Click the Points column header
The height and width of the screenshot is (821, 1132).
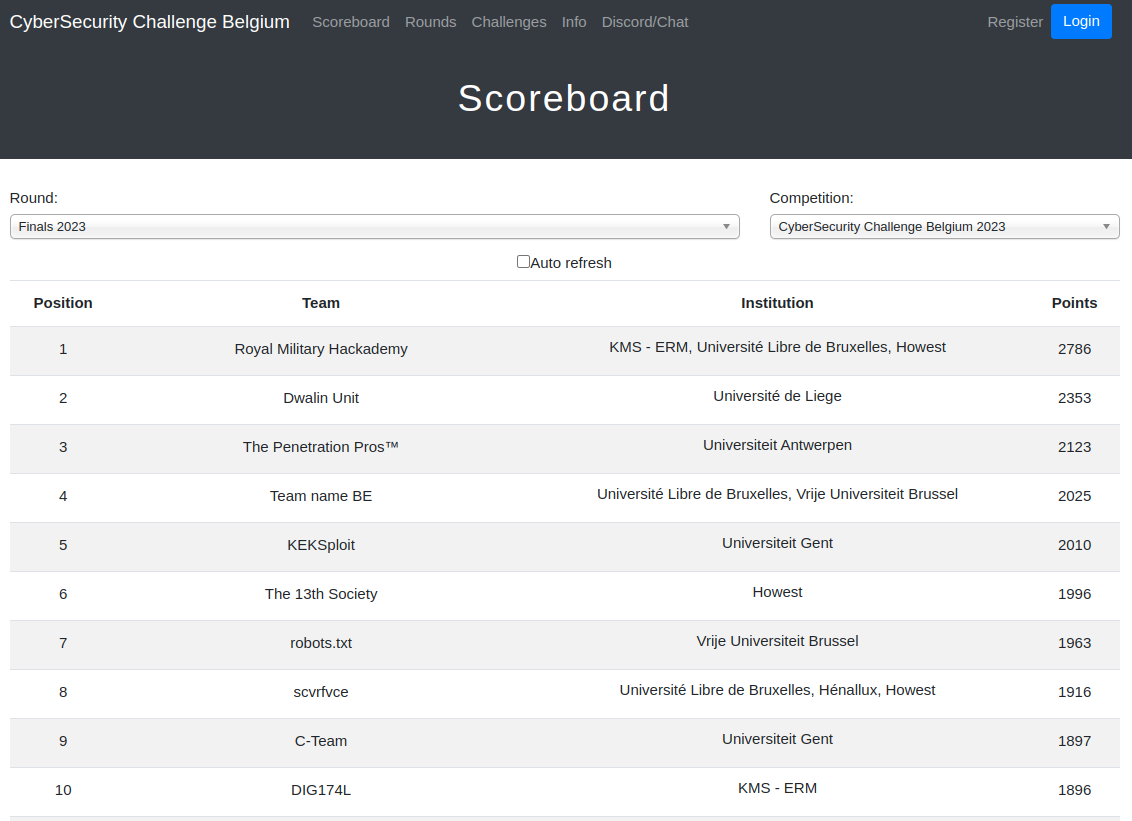click(1074, 303)
